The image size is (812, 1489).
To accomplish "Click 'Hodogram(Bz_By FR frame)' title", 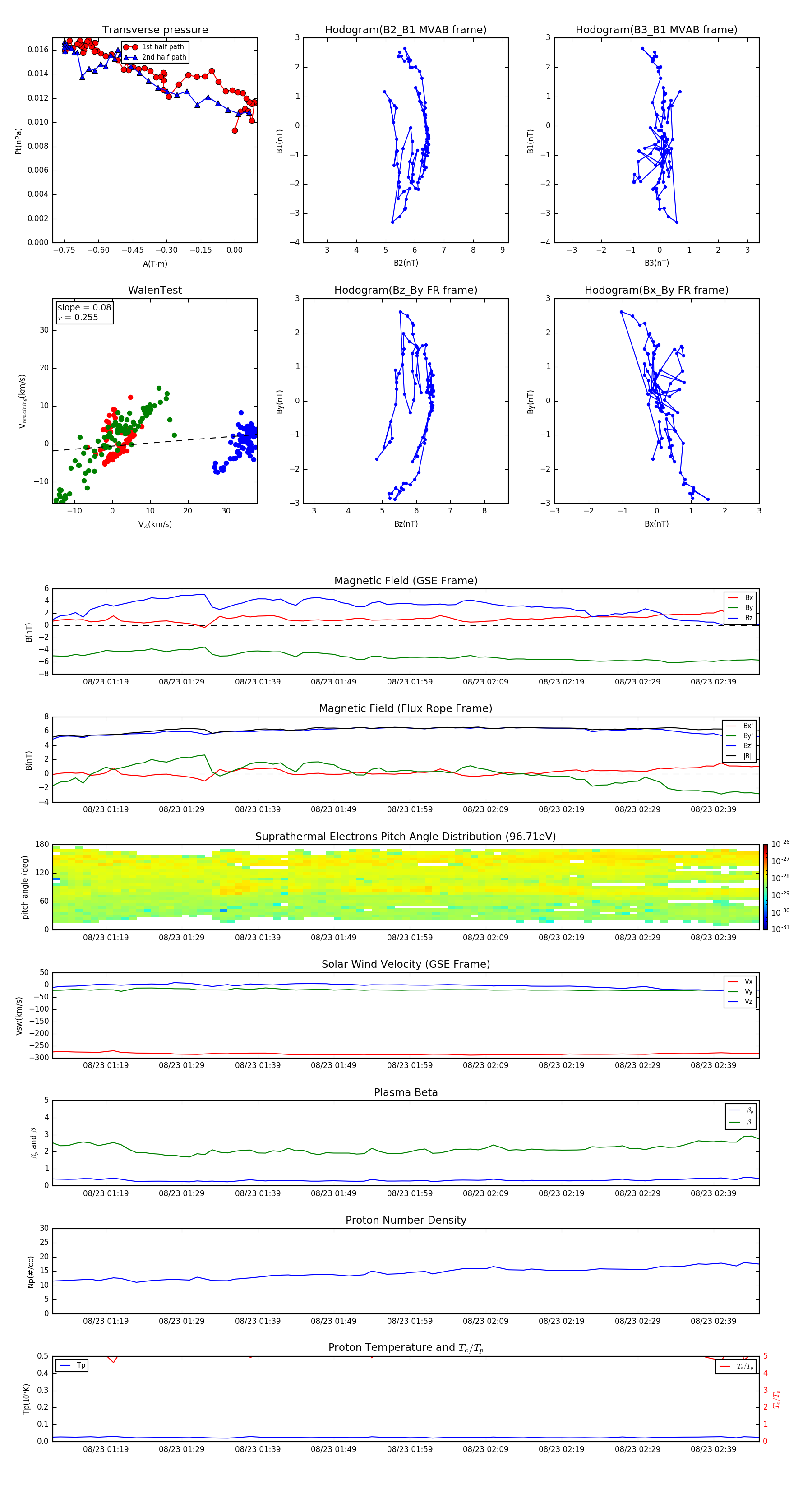I will (406, 290).
